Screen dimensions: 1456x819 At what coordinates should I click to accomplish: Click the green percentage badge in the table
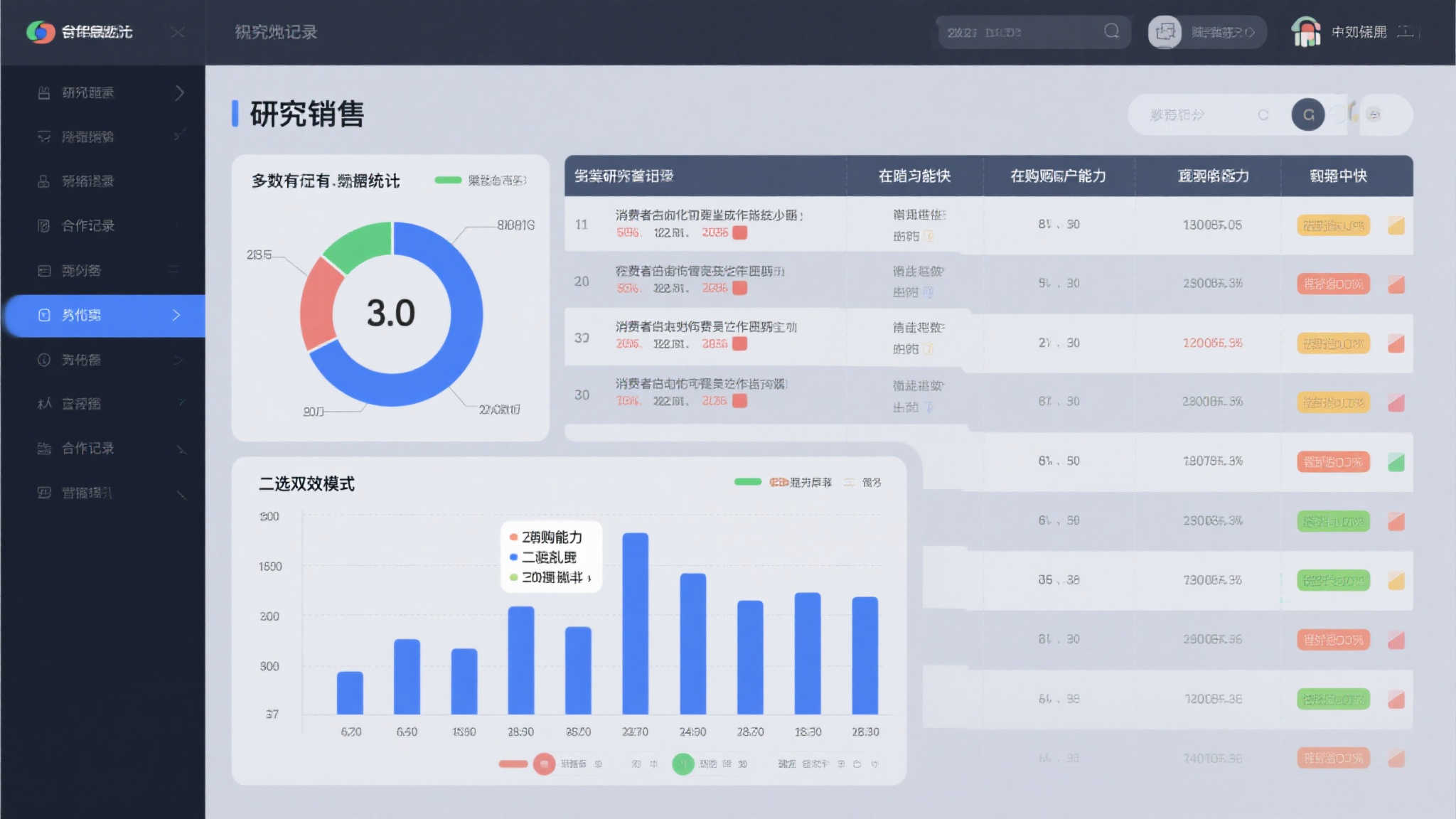1333,521
